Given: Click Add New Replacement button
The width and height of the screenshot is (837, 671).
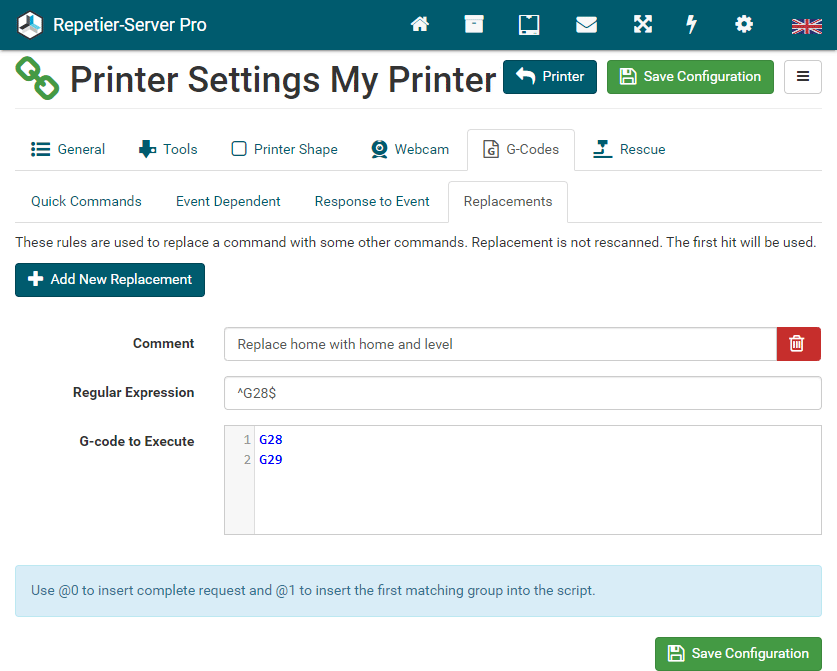Looking at the screenshot, I should (110, 280).
